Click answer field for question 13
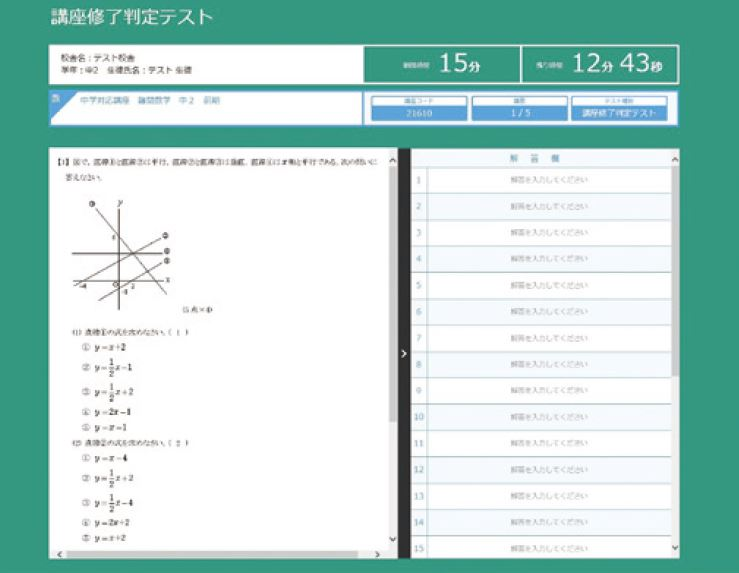This screenshot has width=739, height=573. (x=549, y=496)
